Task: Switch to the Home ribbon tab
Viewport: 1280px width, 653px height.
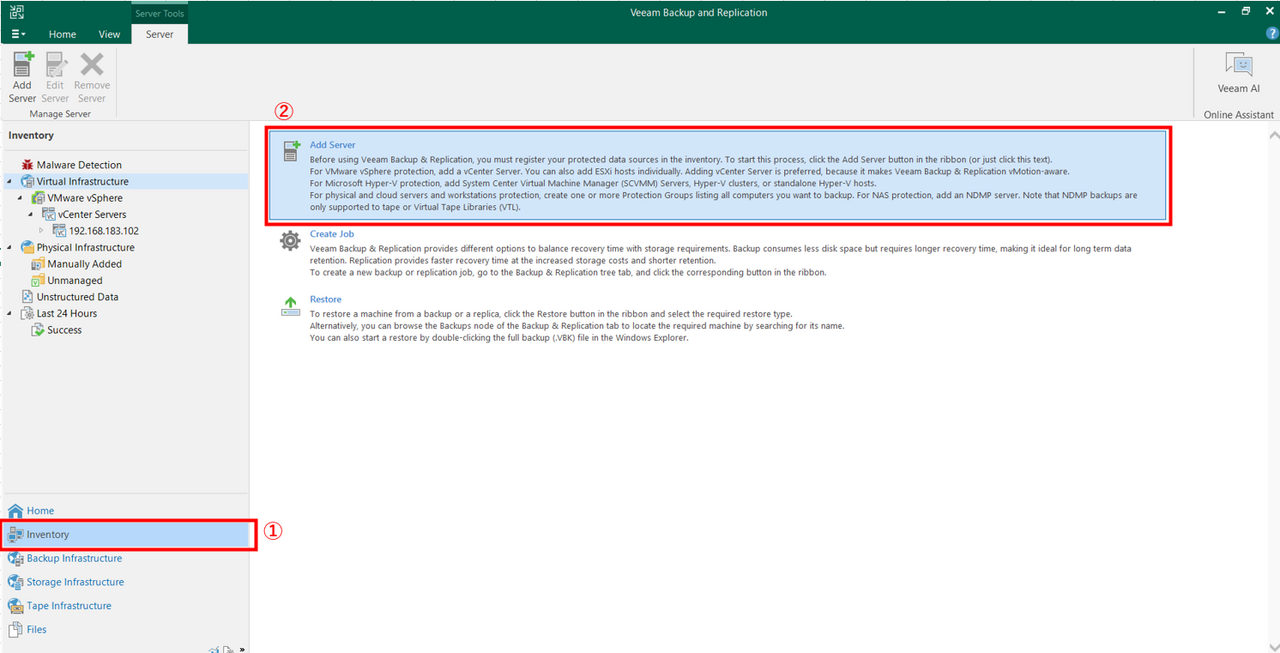Action: tap(62, 34)
